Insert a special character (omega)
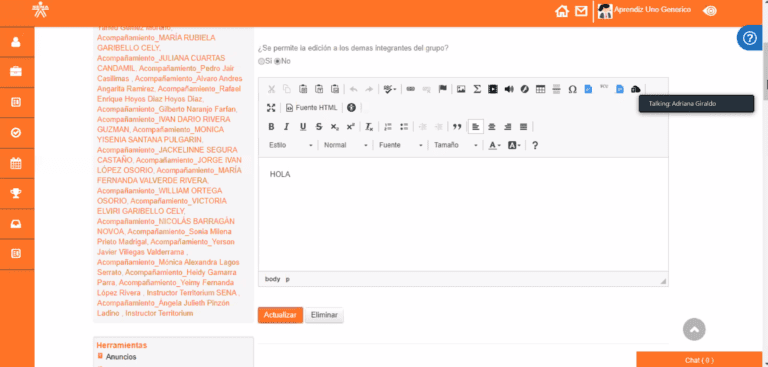The height and width of the screenshot is (367, 768). (x=572, y=89)
